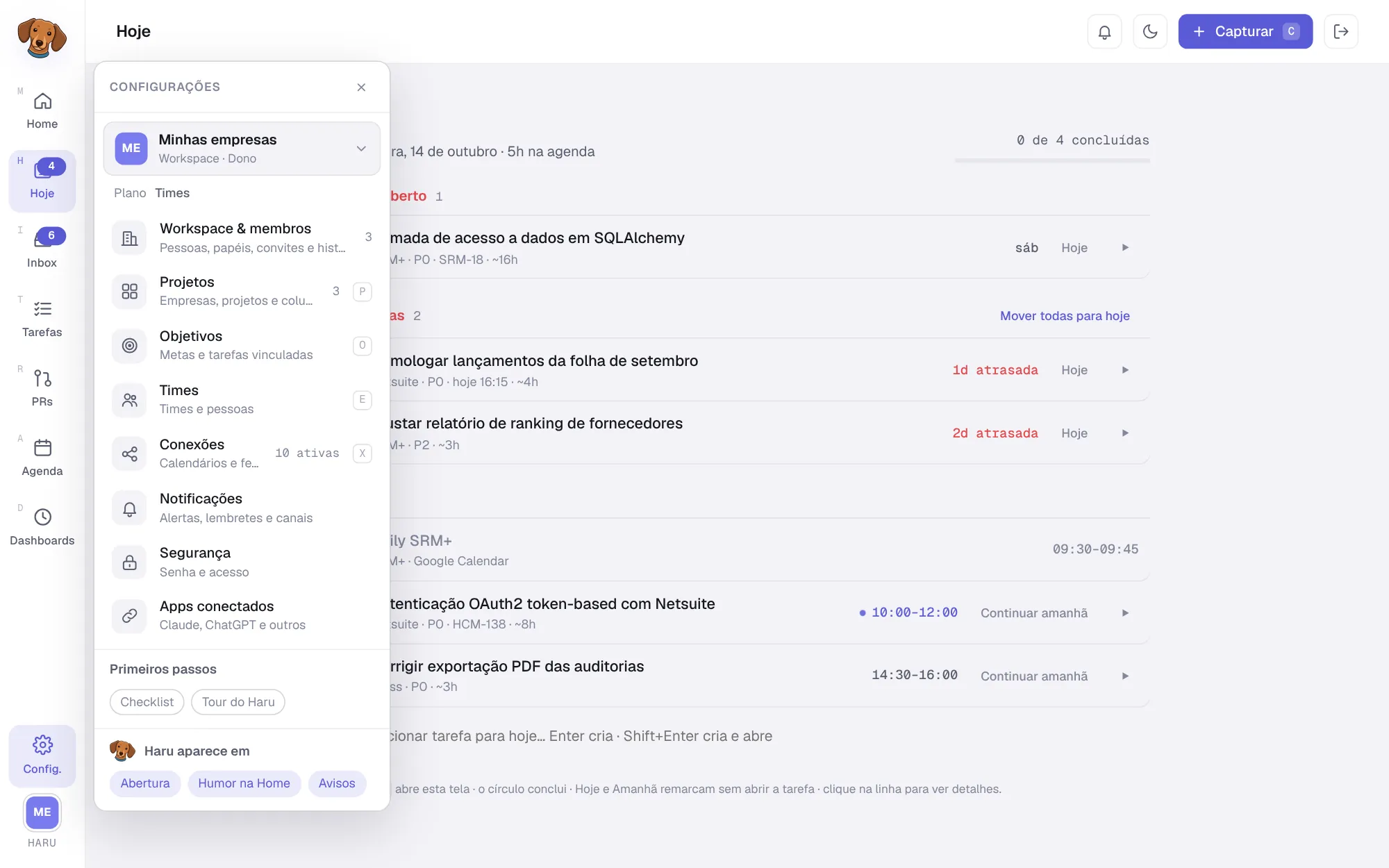Image resolution: width=1389 pixels, height=868 pixels.
Task: Open Dashboards from the sidebar
Action: [42, 528]
